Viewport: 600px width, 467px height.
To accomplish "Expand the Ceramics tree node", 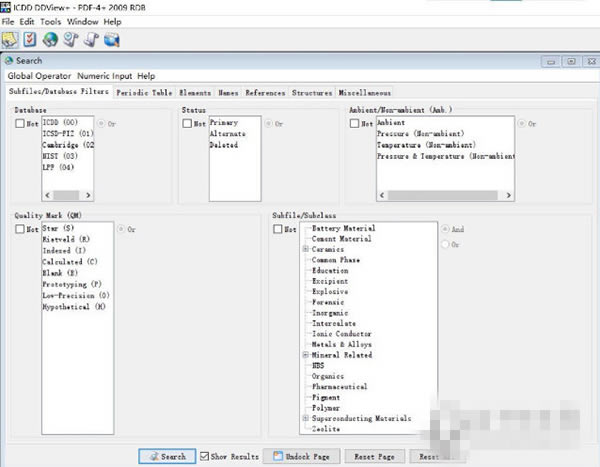I will click(x=305, y=250).
